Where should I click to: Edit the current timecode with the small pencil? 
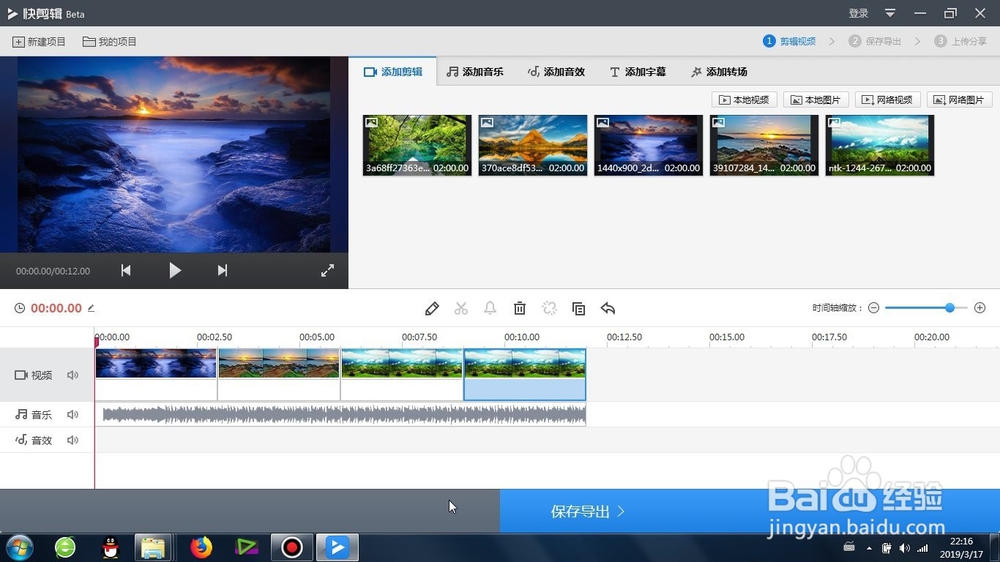click(x=91, y=308)
